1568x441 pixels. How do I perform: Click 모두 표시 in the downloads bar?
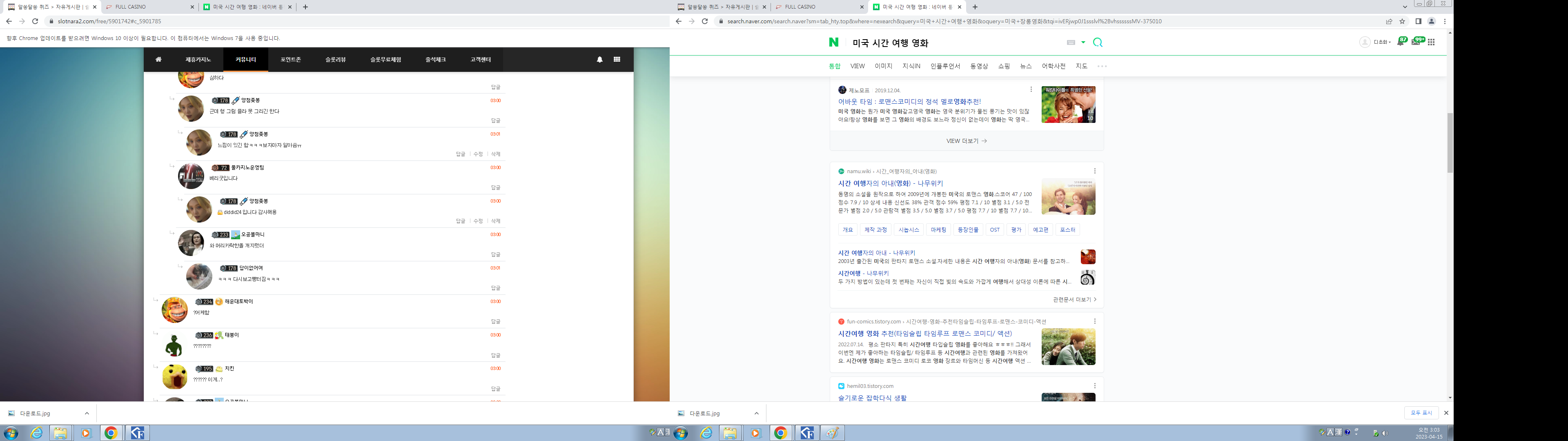click(x=1422, y=413)
